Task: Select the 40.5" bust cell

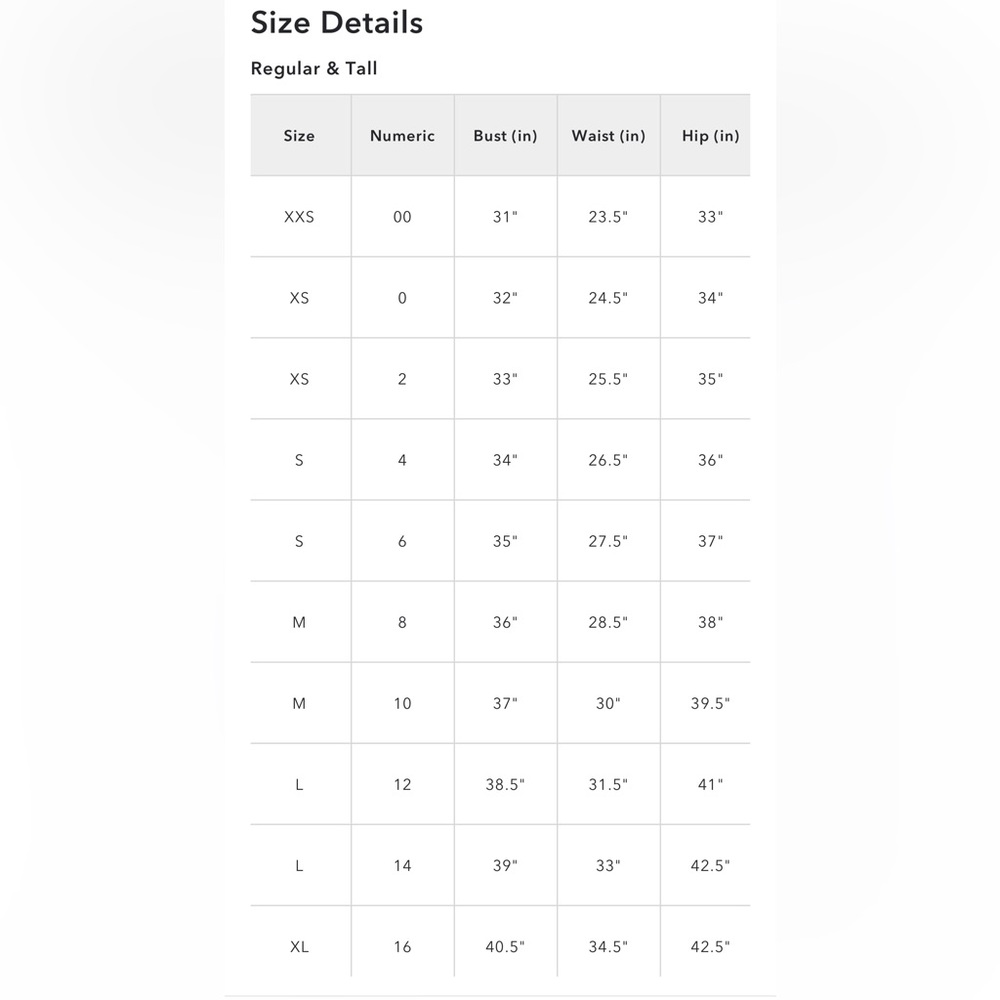Action: 505,946
